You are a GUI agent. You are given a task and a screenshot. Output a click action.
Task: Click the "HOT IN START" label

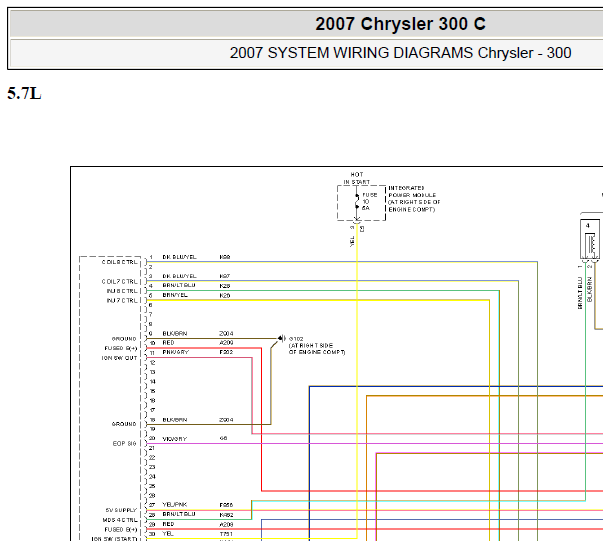[356, 178]
